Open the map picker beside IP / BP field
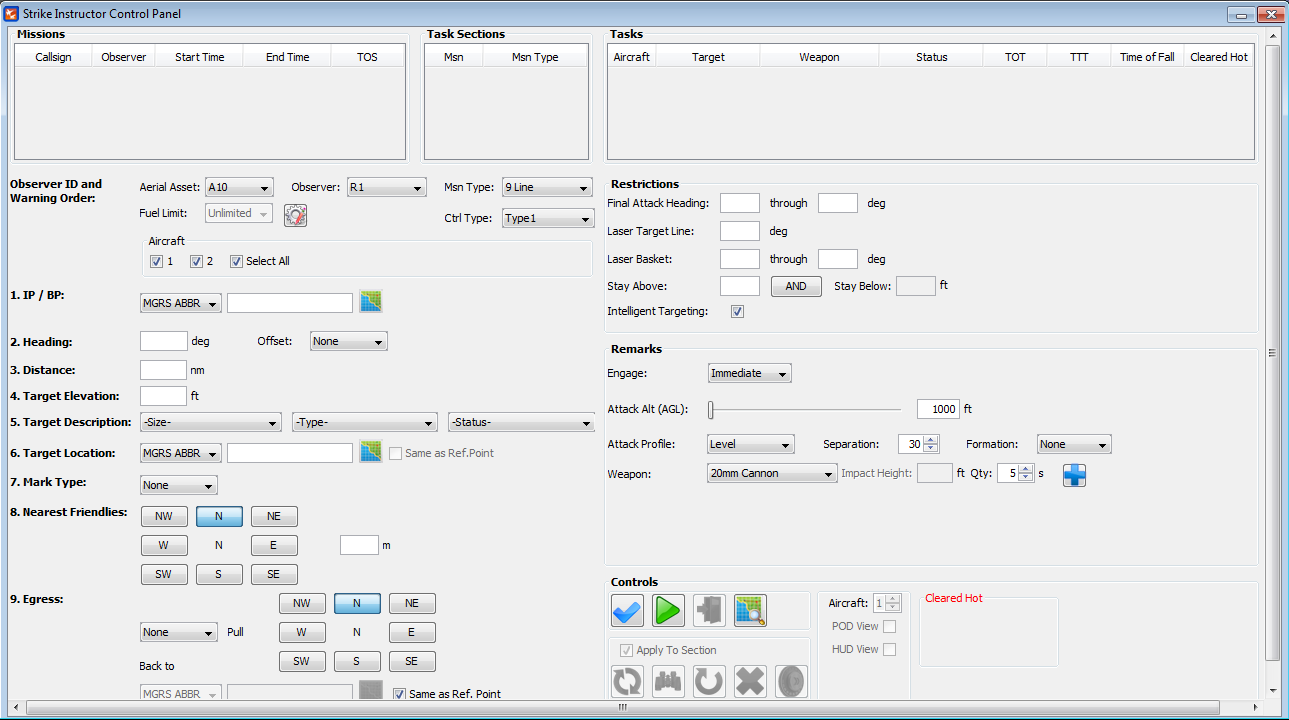Screen dimensions: 1289x720 tap(371, 302)
